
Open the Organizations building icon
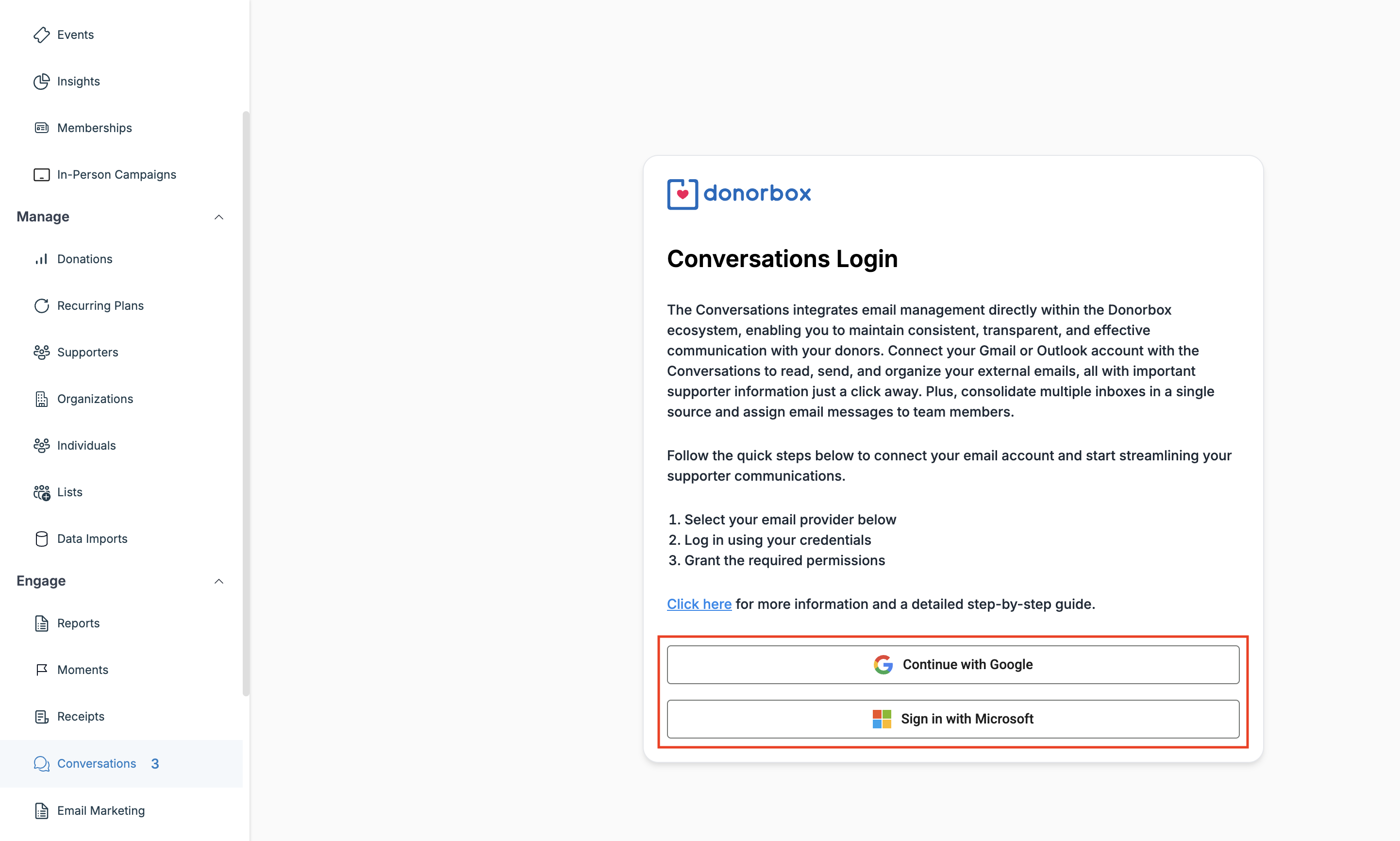pyautogui.click(x=41, y=399)
